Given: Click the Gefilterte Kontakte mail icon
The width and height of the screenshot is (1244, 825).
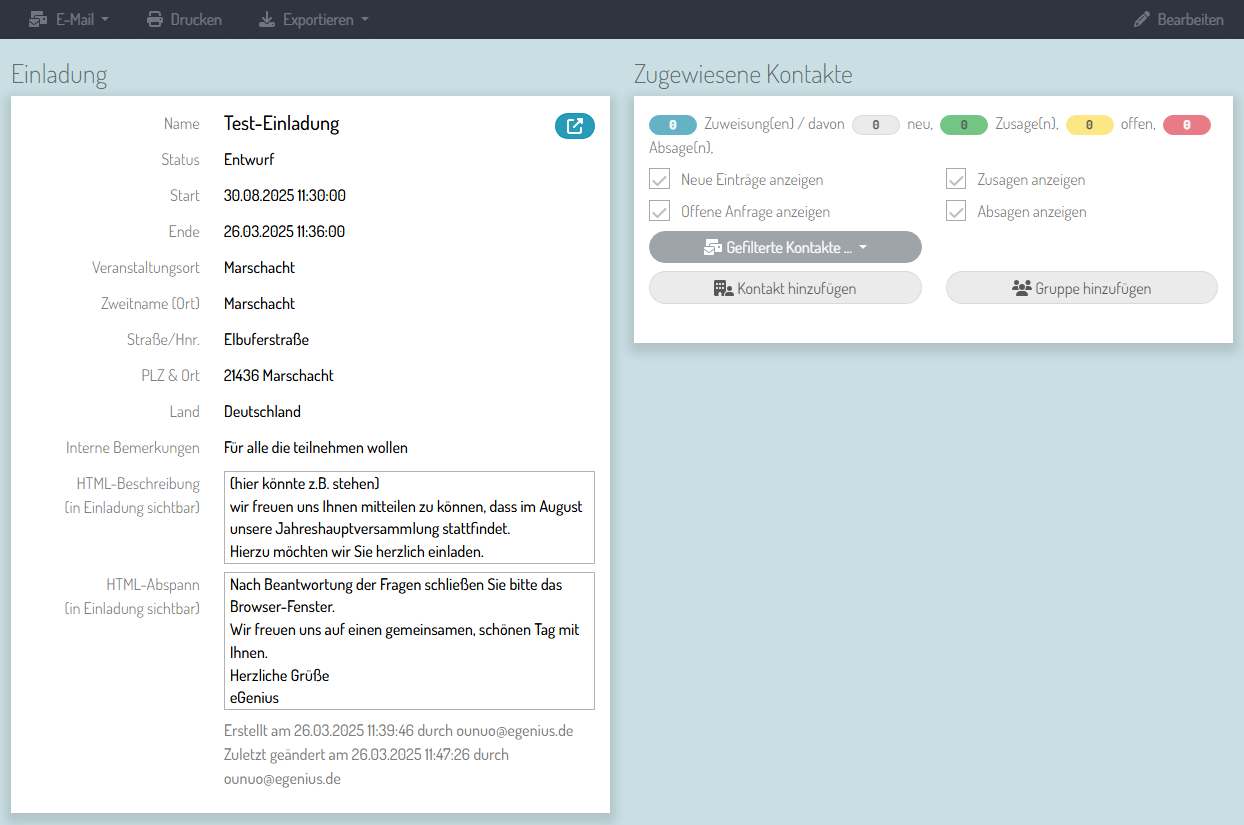Looking at the screenshot, I should tap(712, 247).
